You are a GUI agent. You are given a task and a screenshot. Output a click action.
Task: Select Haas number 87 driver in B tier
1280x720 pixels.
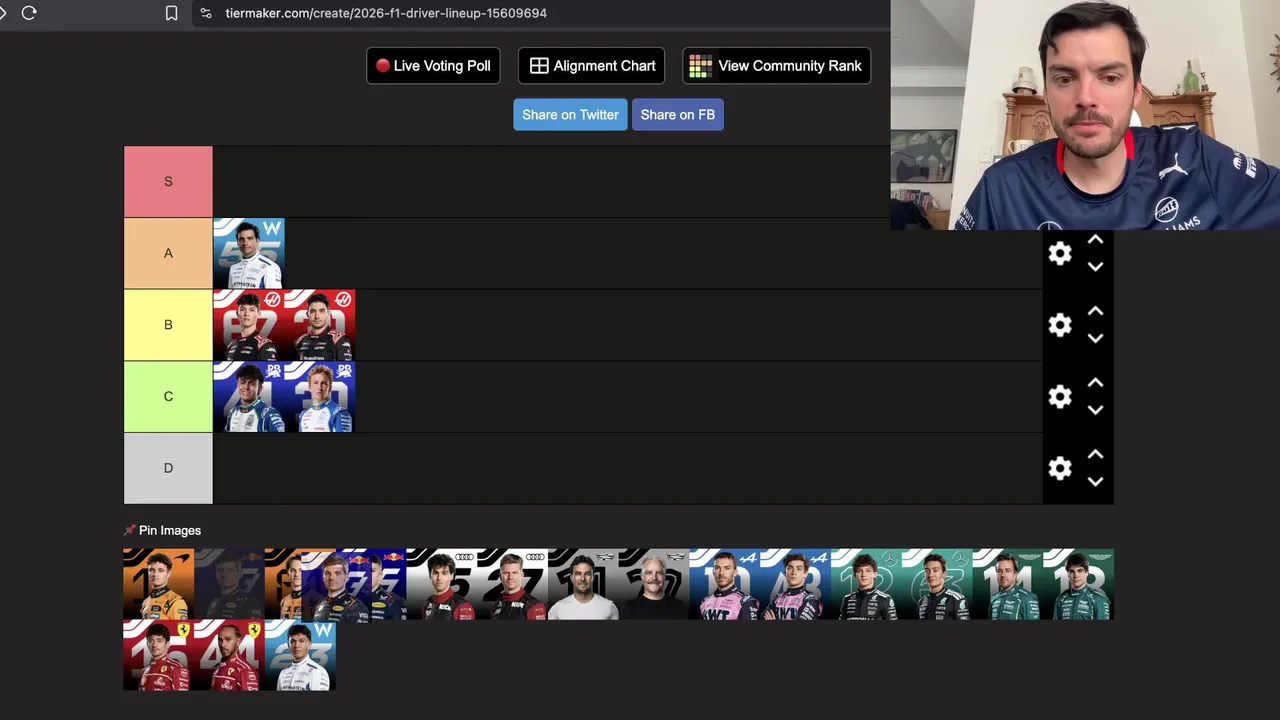249,325
